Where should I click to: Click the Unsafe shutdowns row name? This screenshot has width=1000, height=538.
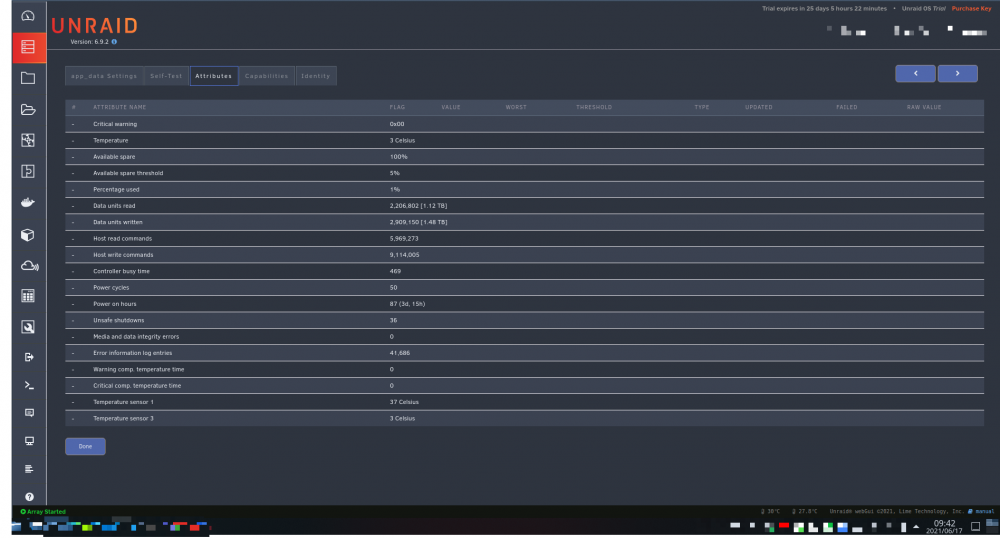click(x=119, y=321)
